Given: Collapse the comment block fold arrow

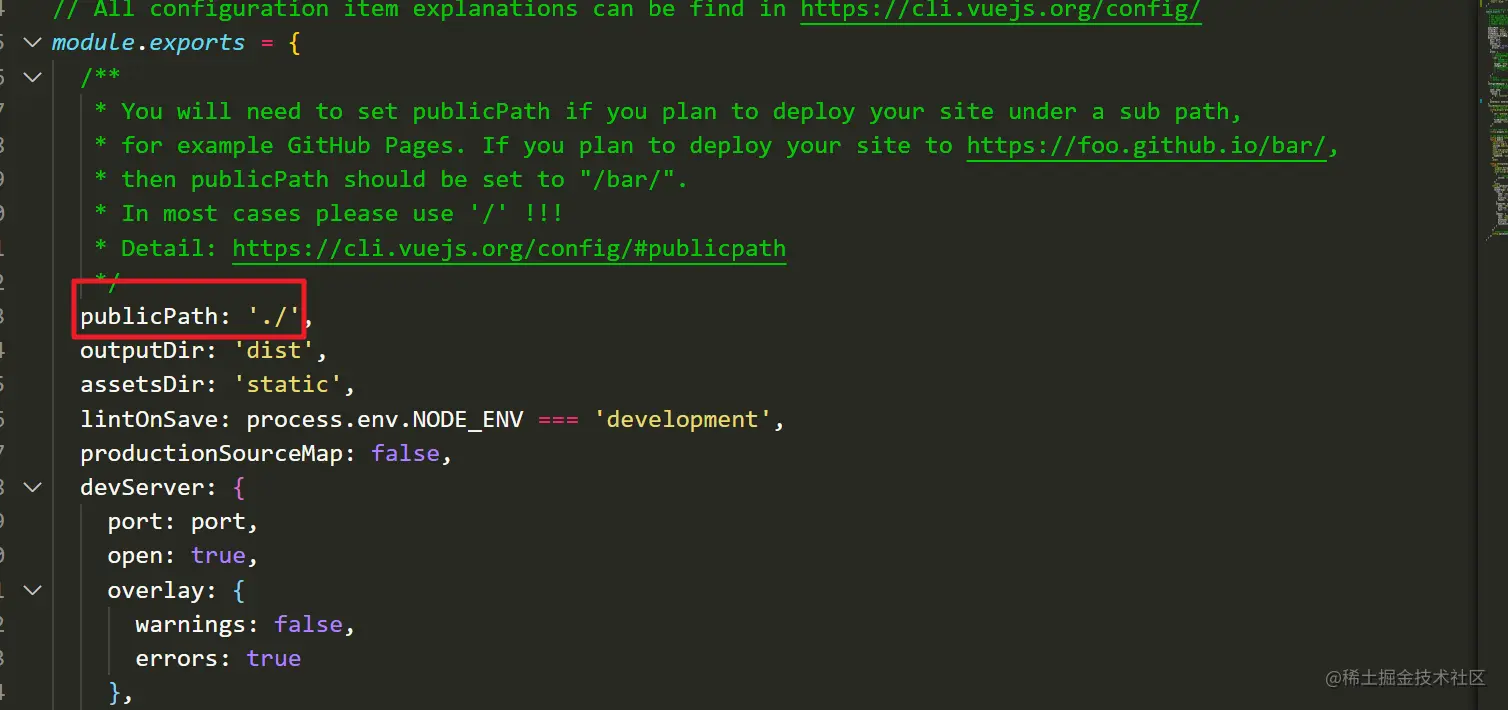Looking at the screenshot, I should point(33,76).
